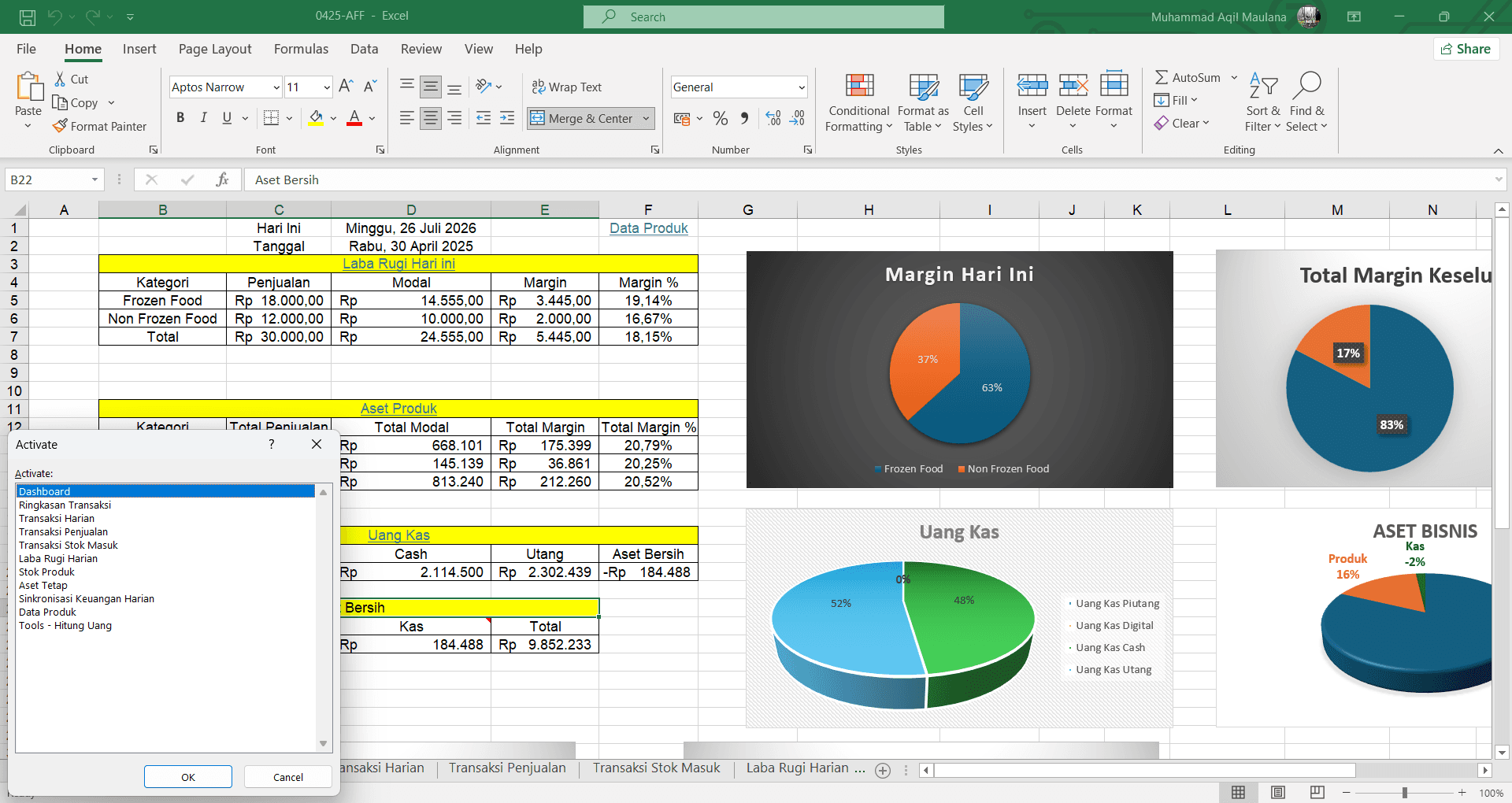Toggle Align Left
Screen dimensions: 1512x803
(x=406, y=118)
